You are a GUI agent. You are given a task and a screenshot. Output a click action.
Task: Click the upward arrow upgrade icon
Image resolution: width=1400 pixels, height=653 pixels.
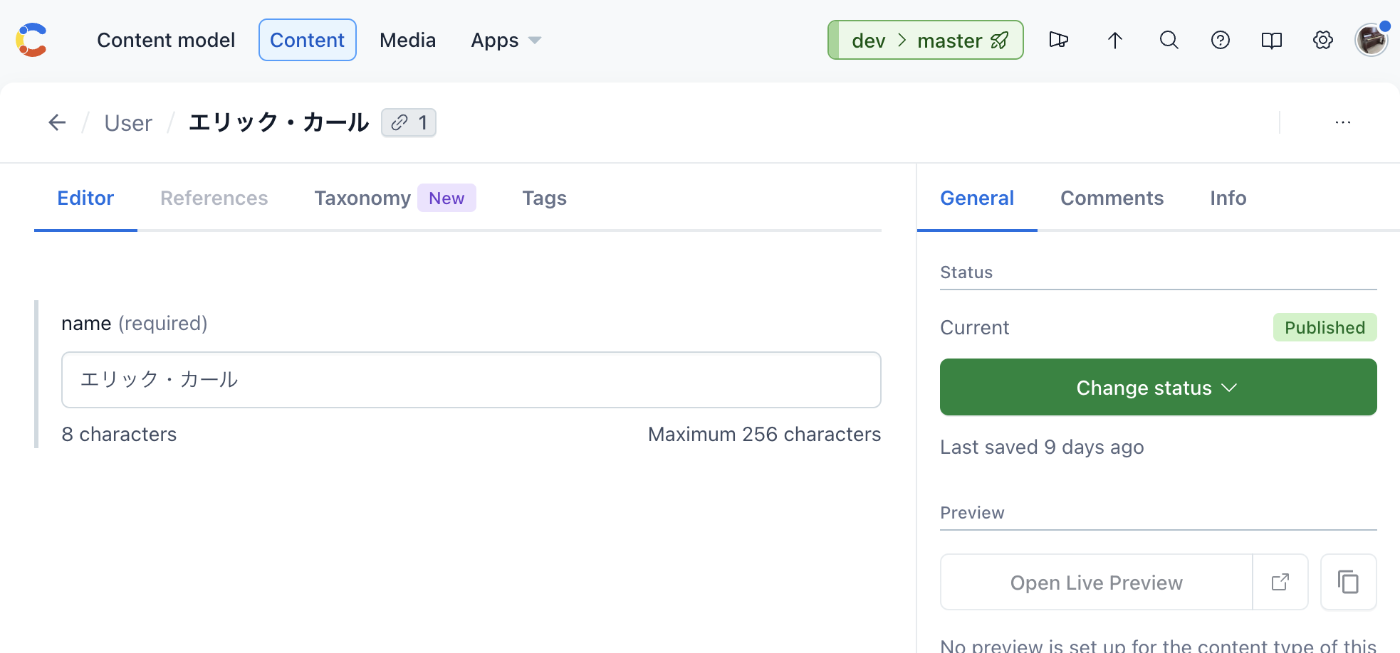click(1115, 40)
